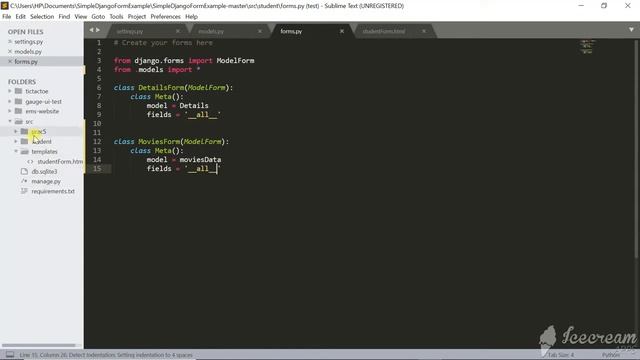Open the View menu
Viewport: 640px width, 360px height.
pyautogui.click(x=80, y=17)
